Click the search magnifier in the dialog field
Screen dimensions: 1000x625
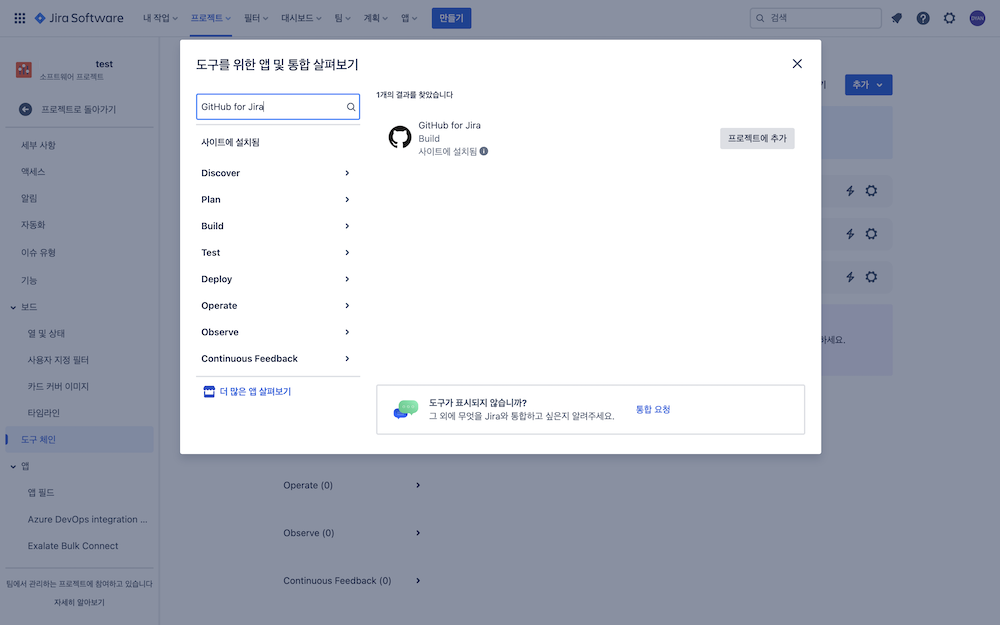click(x=351, y=107)
